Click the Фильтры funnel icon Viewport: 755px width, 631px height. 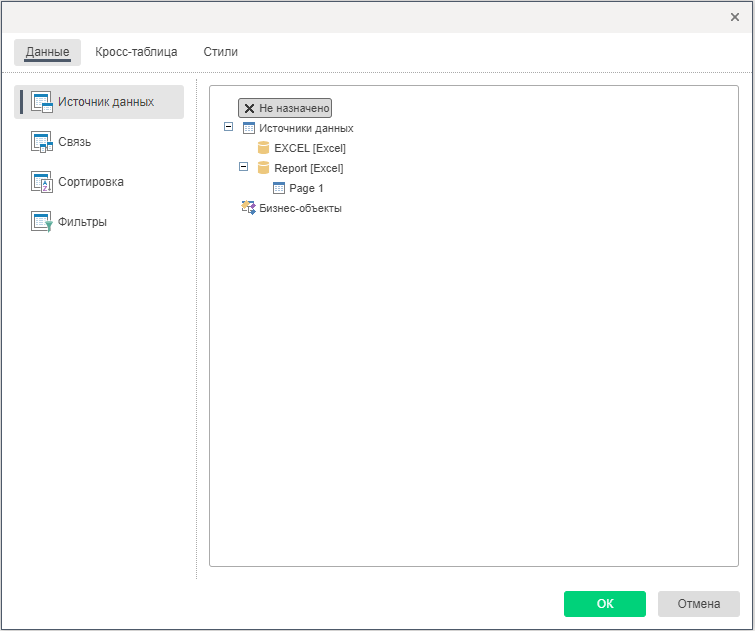[42, 222]
